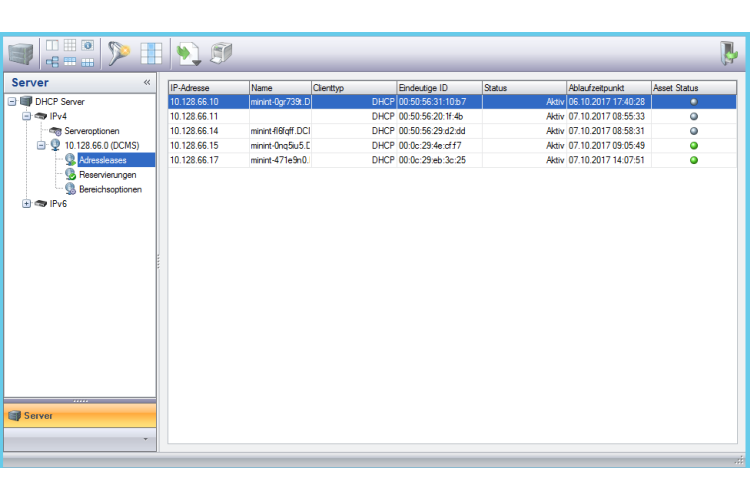Viewport: 750px width, 500px height.
Task: Sort by the Ablaufzeitpunkt column header
Action: click(x=607, y=88)
